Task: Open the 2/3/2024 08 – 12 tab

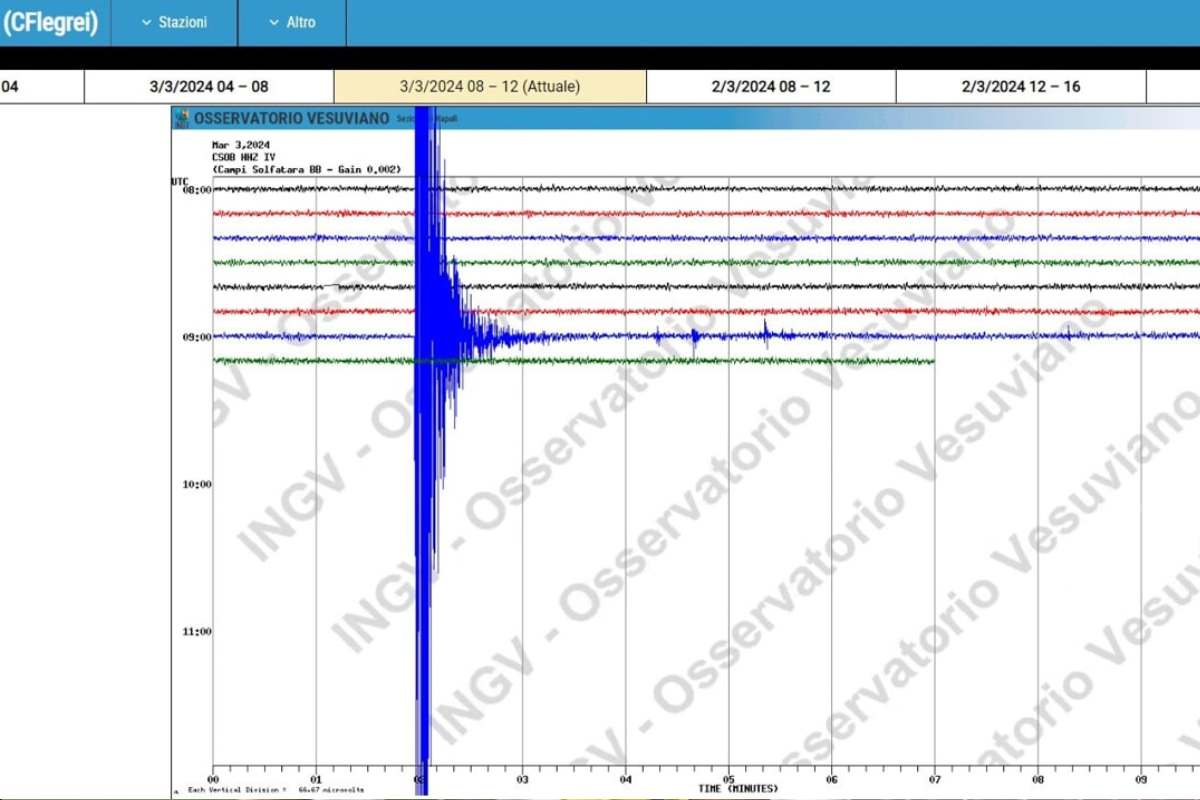Action: (771, 86)
